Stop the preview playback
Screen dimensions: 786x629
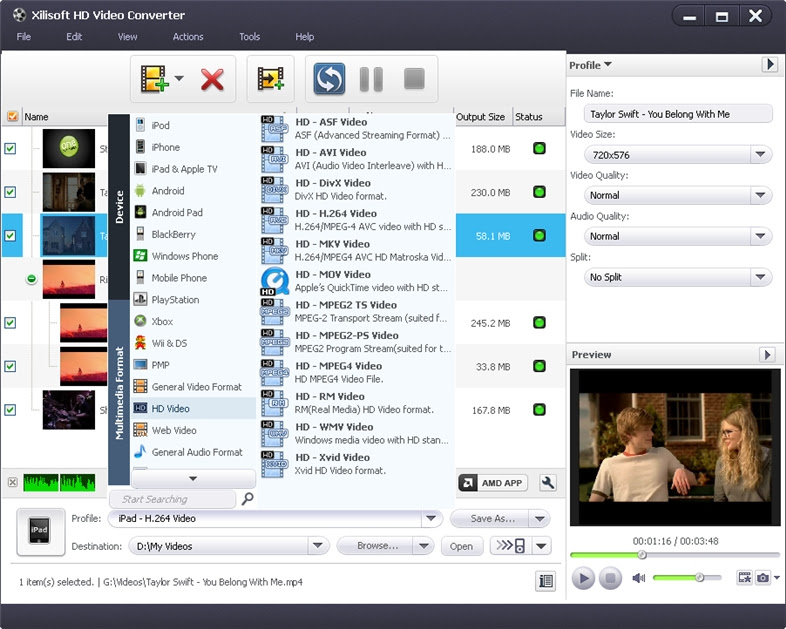click(610, 578)
